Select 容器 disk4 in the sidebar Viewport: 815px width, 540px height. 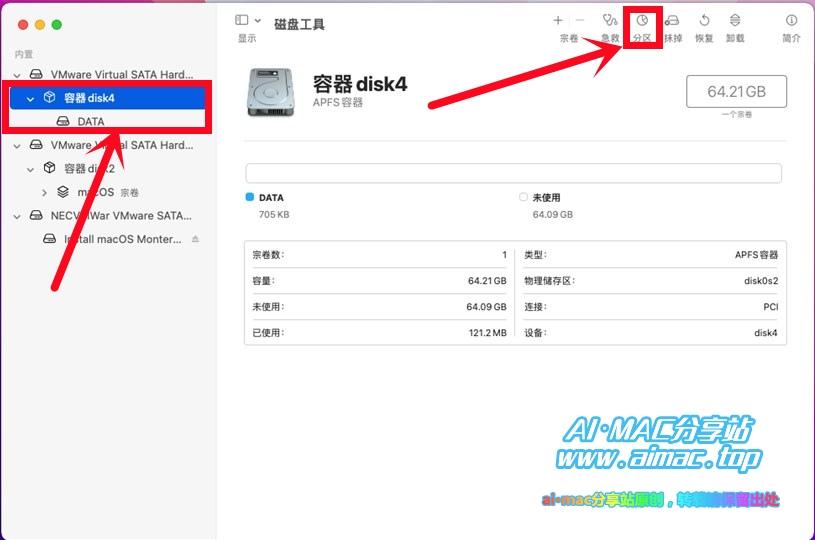click(x=107, y=98)
